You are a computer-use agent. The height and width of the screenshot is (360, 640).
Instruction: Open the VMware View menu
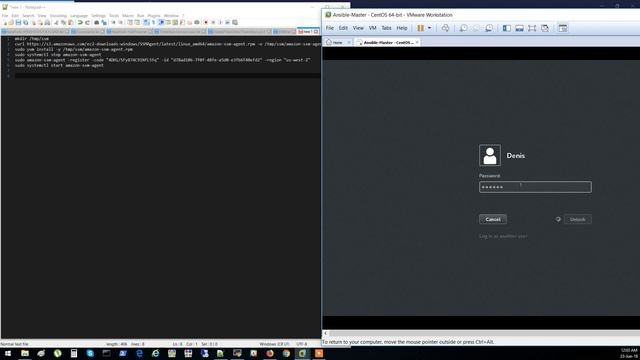tap(358, 28)
